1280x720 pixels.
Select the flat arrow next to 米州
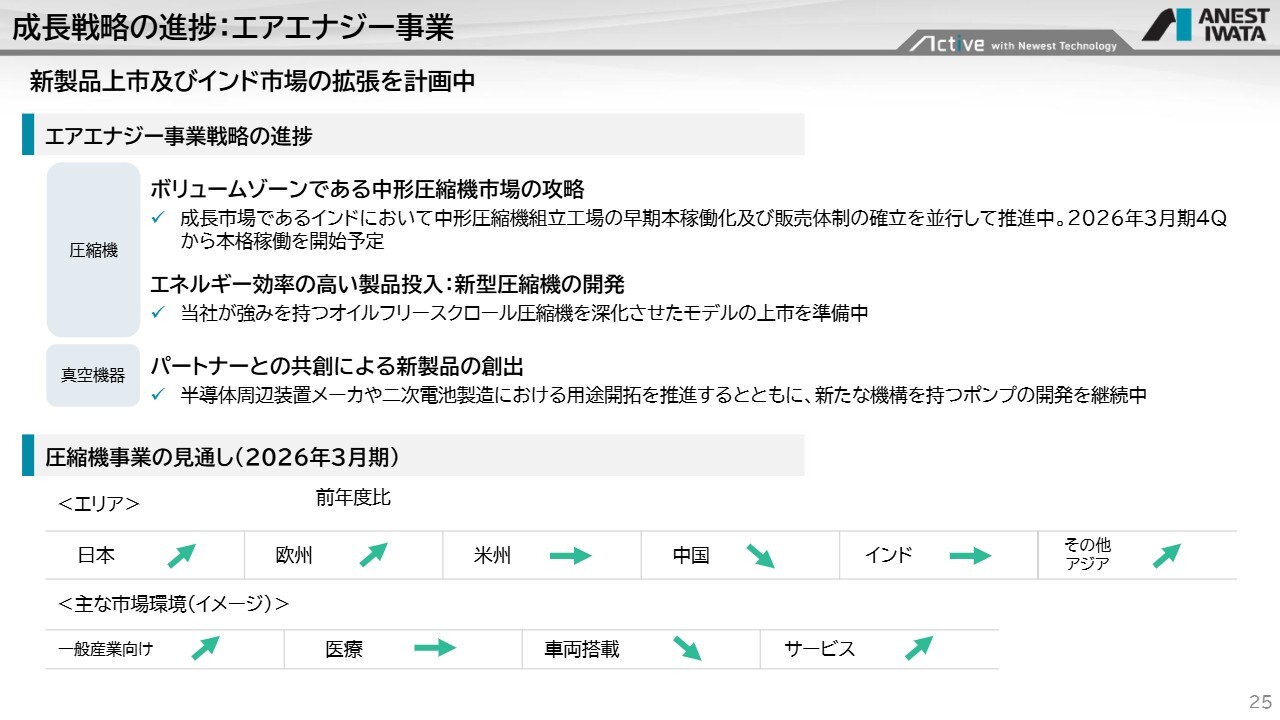pyautogui.click(x=570, y=557)
